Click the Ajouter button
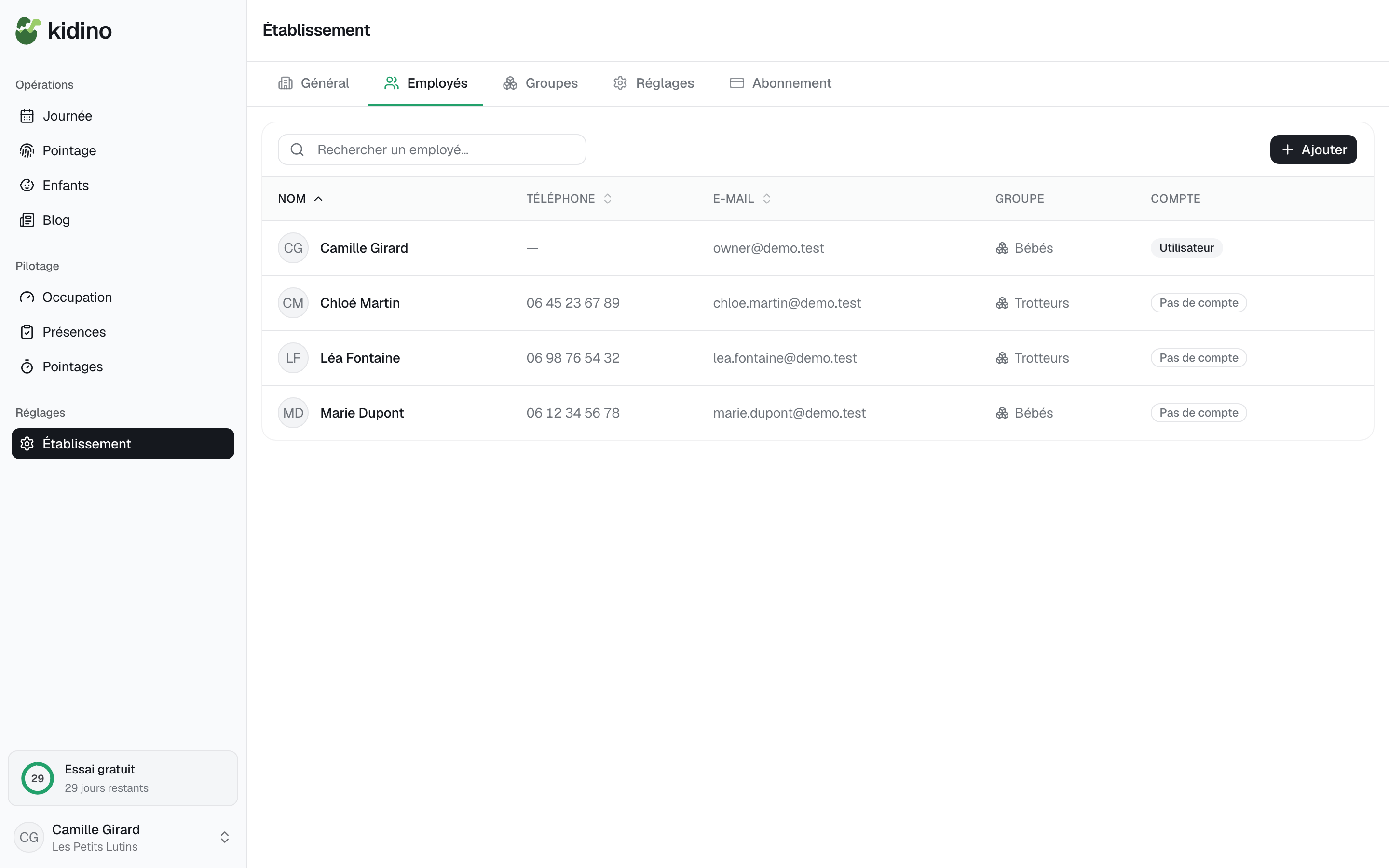This screenshot has height=868, width=1389. point(1313,150)
